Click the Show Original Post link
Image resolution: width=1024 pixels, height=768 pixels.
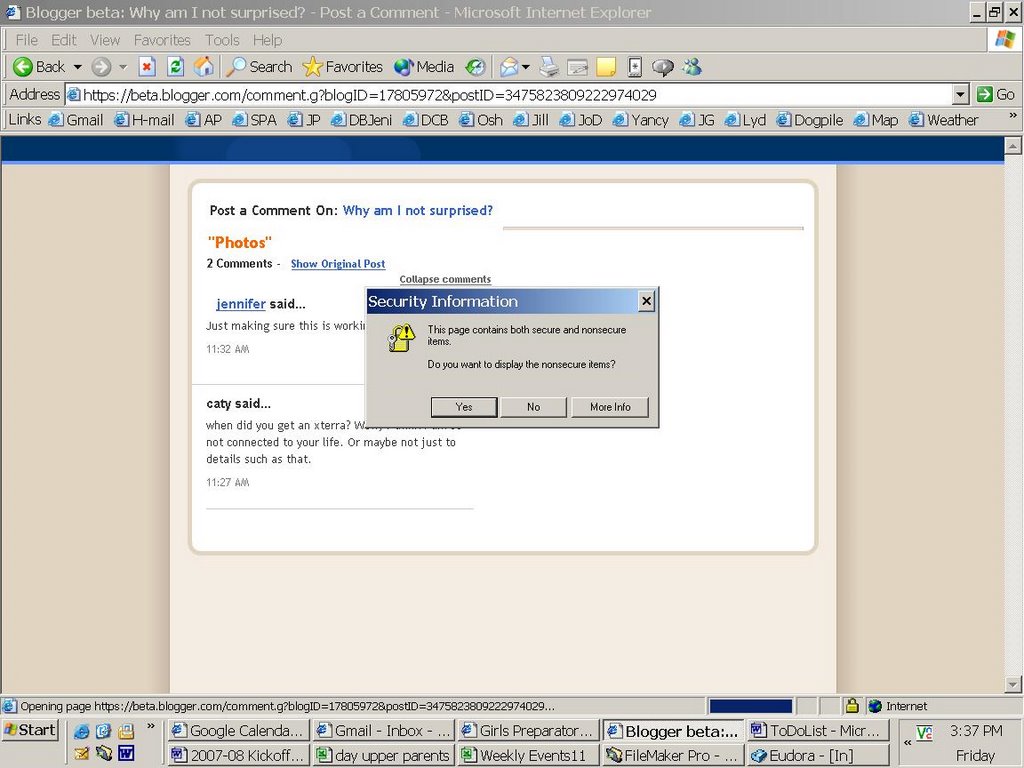coord(338,264)
